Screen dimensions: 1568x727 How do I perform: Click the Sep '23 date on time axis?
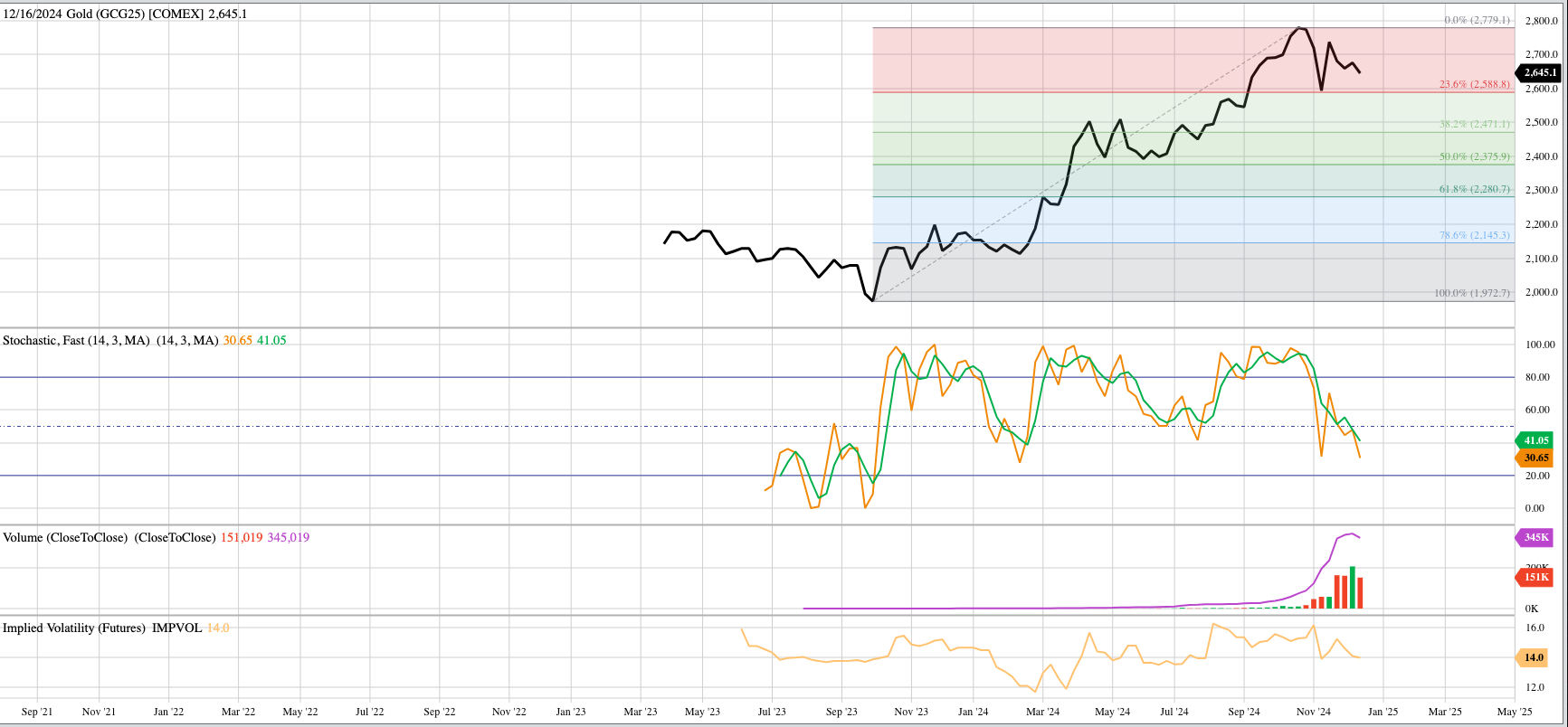pos(841,712)
